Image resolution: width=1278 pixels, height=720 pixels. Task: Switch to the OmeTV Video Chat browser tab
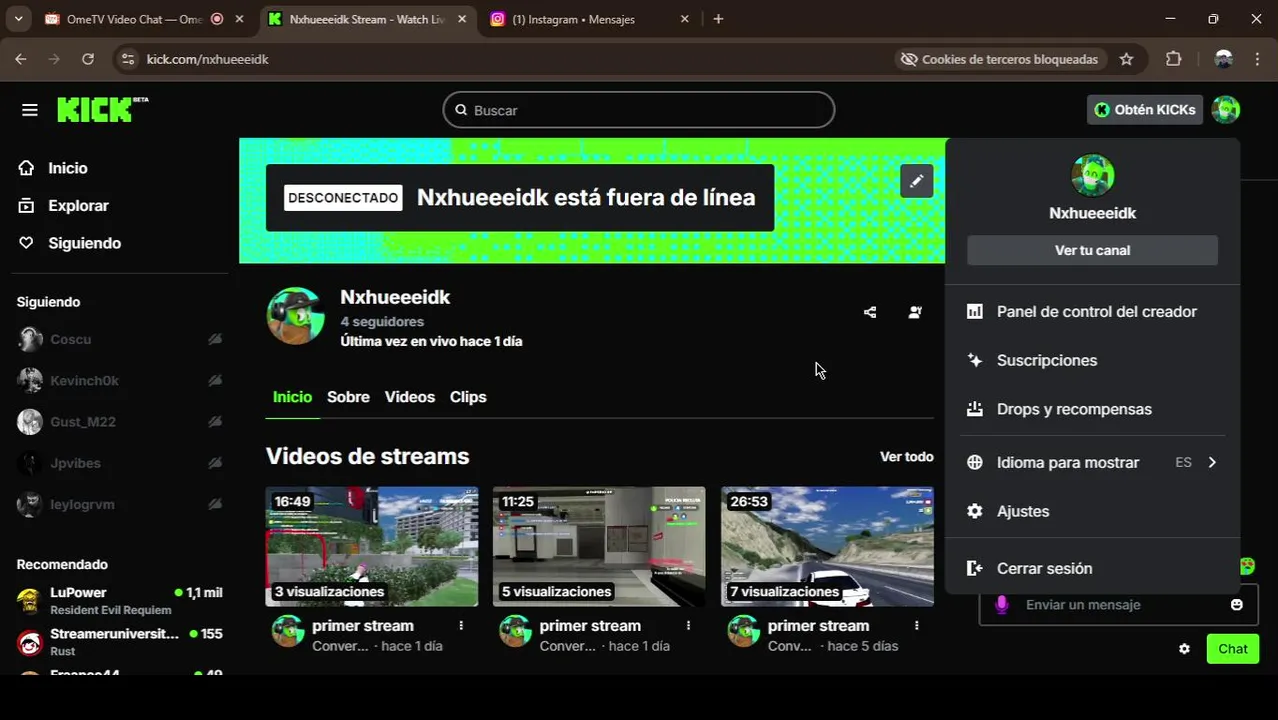133,19
